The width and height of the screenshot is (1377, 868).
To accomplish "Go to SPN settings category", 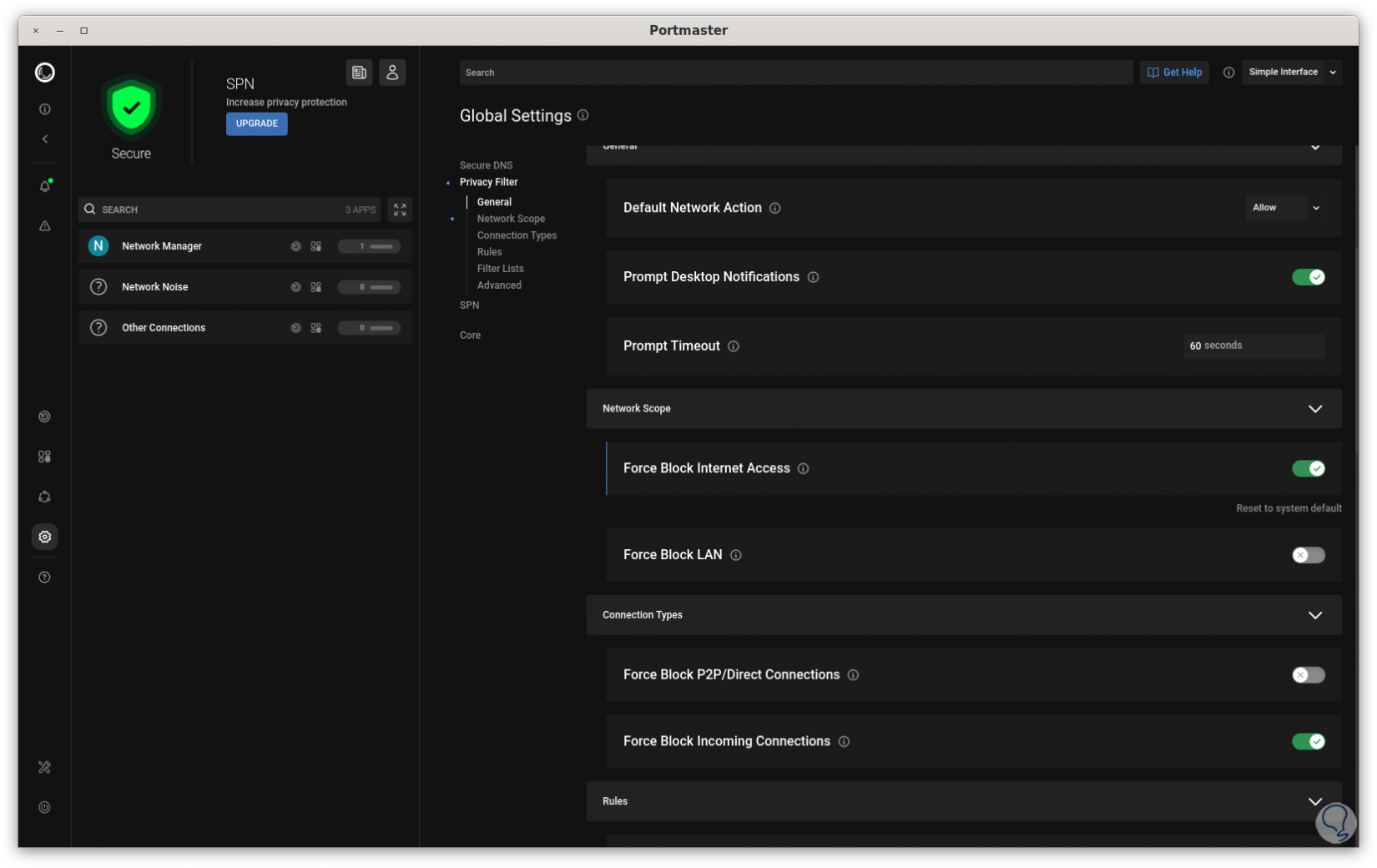I will pos(470,305).
